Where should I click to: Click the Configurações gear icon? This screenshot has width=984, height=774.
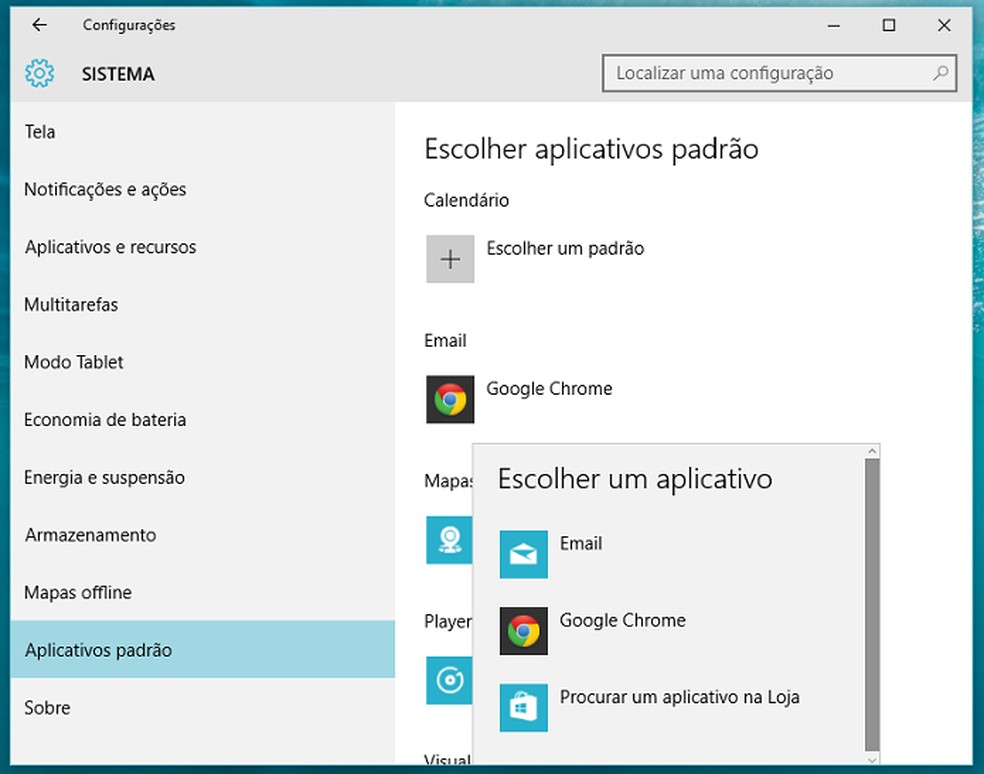[38, 73]
